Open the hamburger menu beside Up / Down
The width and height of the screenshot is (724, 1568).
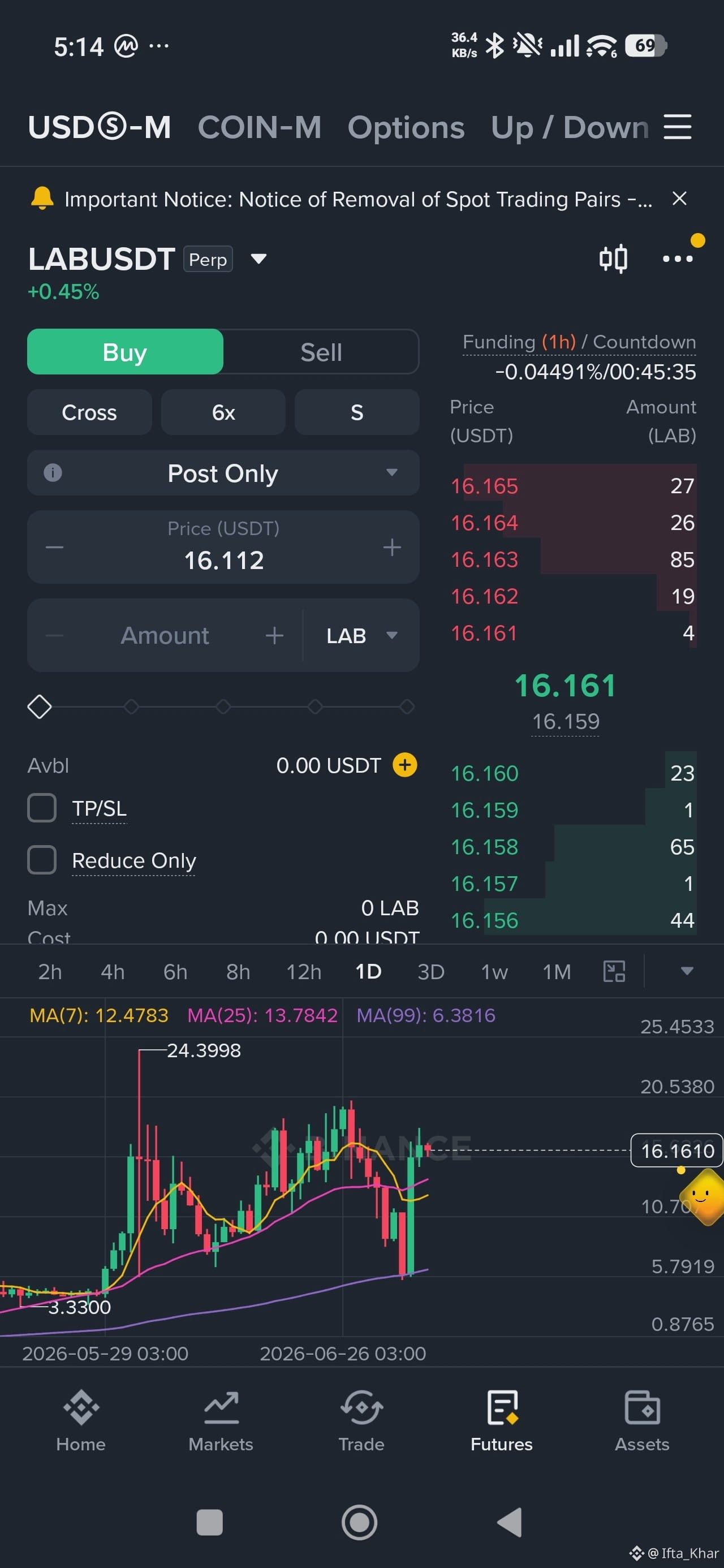pos(677,127)
